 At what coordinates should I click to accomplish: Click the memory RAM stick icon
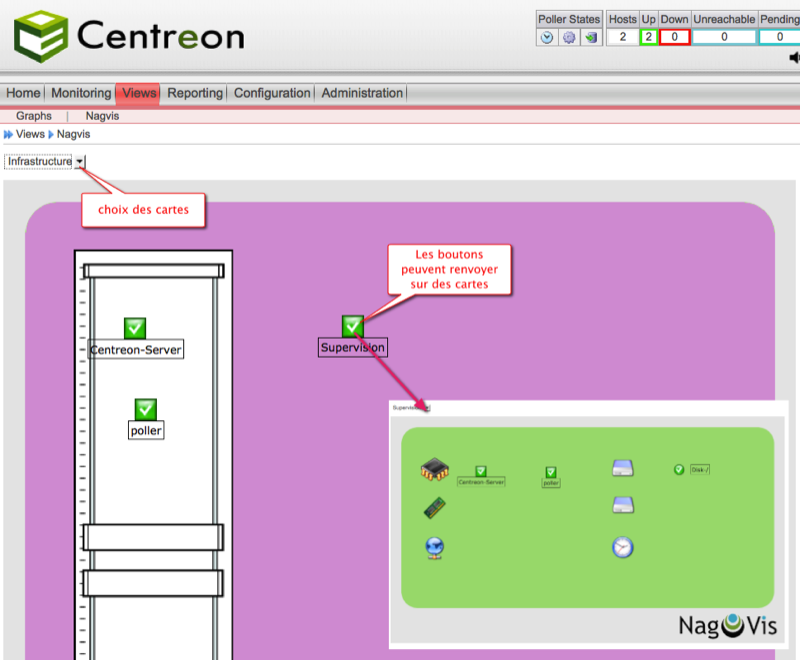(x=435, y=508)
